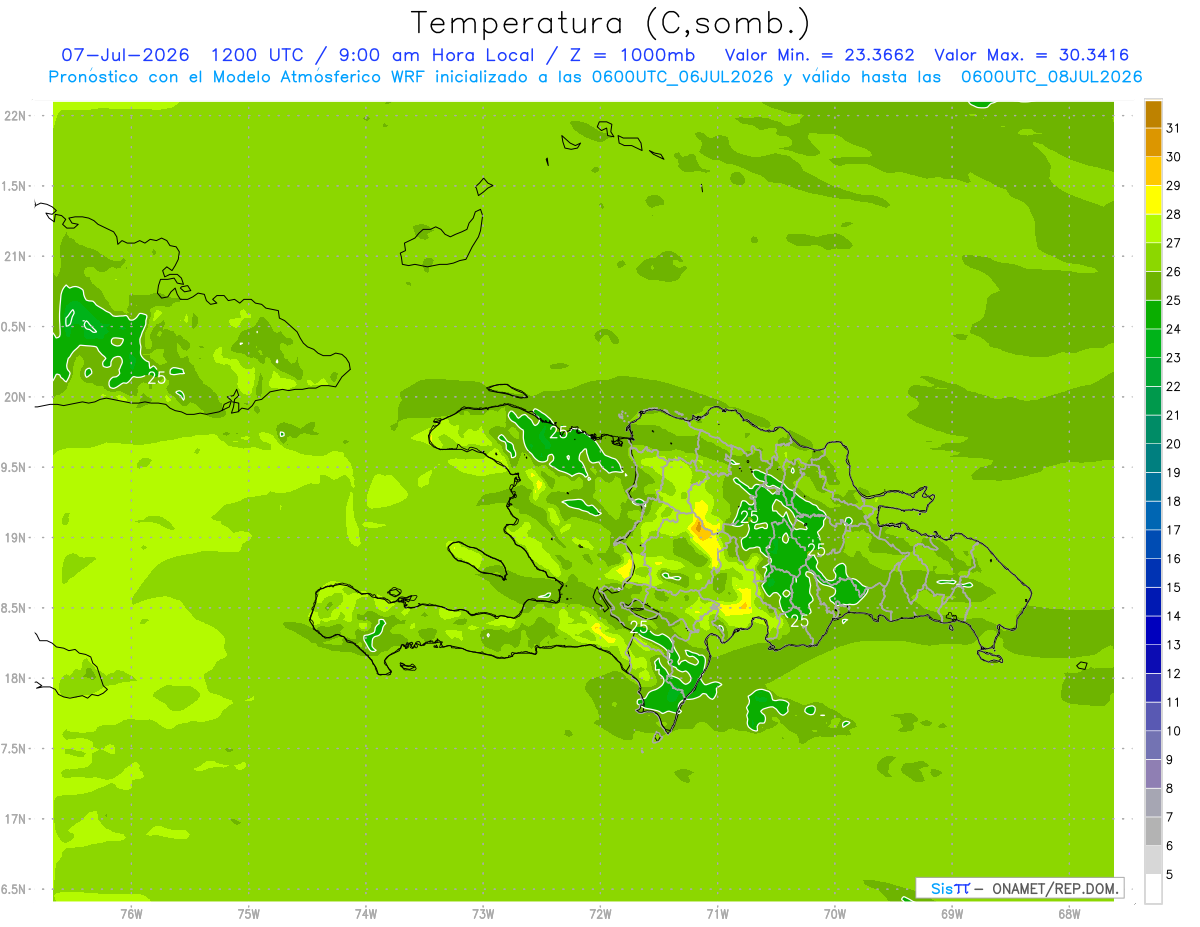1200x927 pixels.
Task: Click the 17N latitude axis label
Action: tap(14, 819)
